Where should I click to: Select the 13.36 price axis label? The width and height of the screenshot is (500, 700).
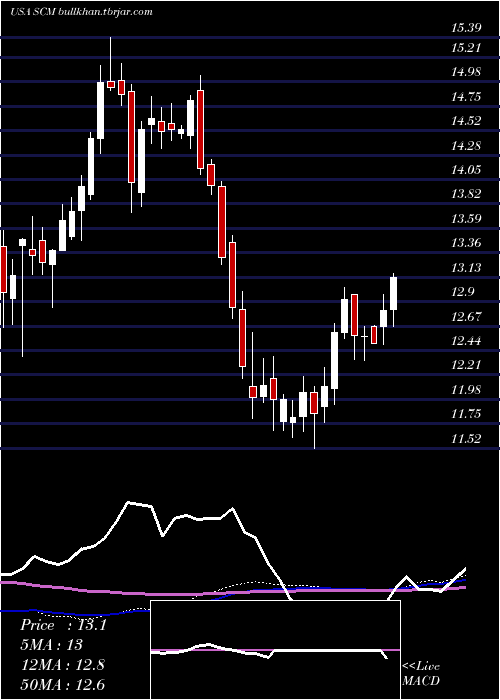click(466, 243)
